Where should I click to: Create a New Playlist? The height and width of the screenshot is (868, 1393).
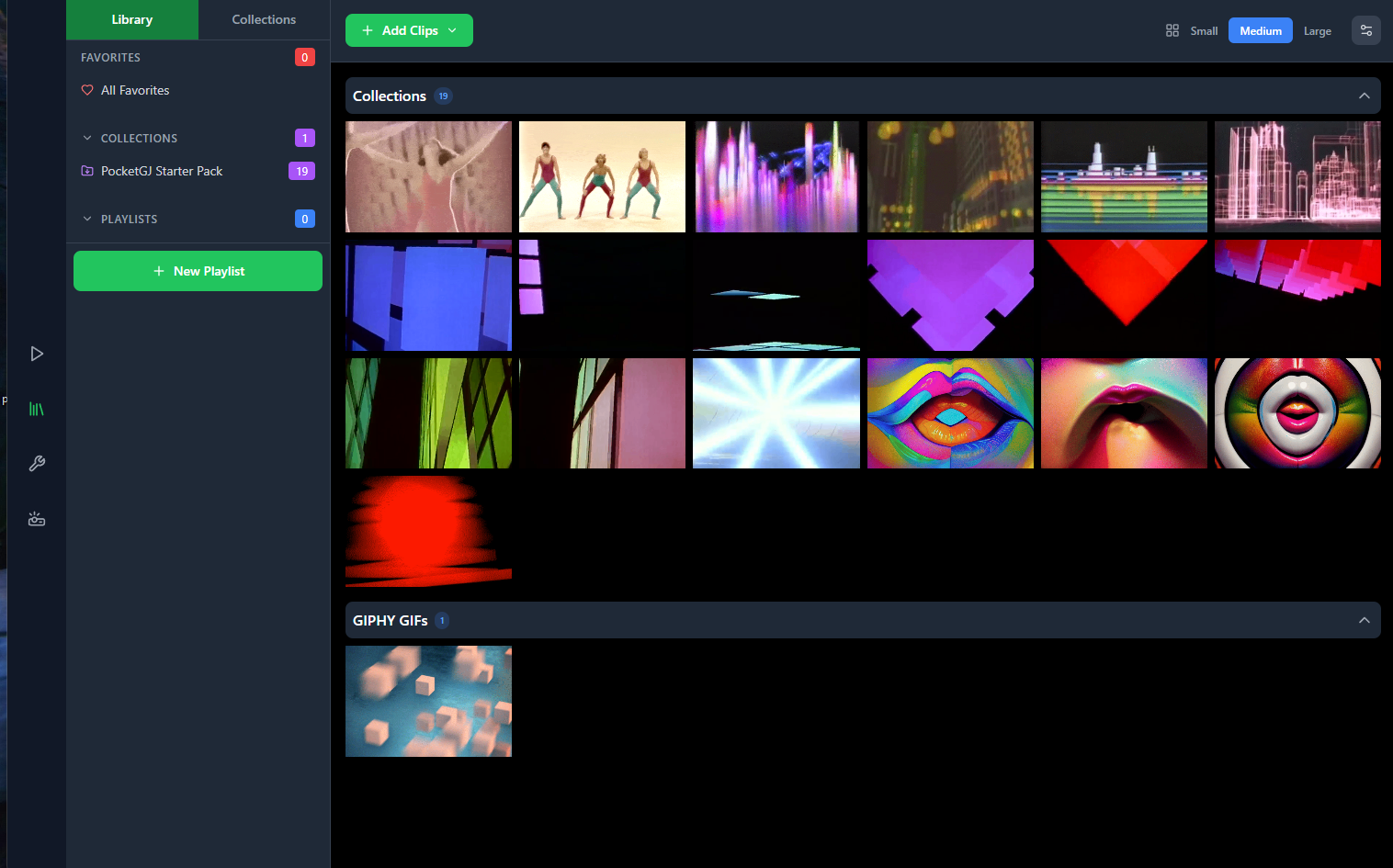tap(198, 271)
